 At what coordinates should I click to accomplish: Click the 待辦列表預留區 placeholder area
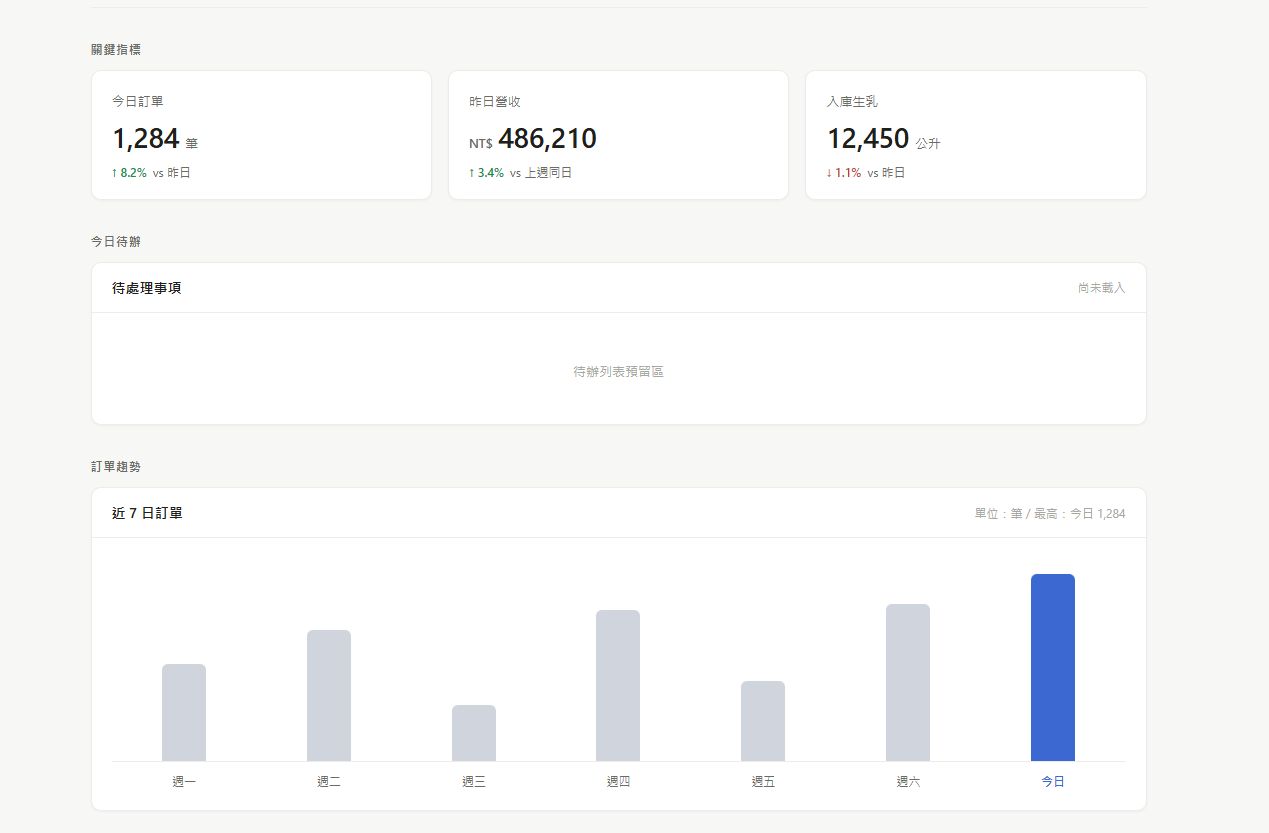click(618, 371)
